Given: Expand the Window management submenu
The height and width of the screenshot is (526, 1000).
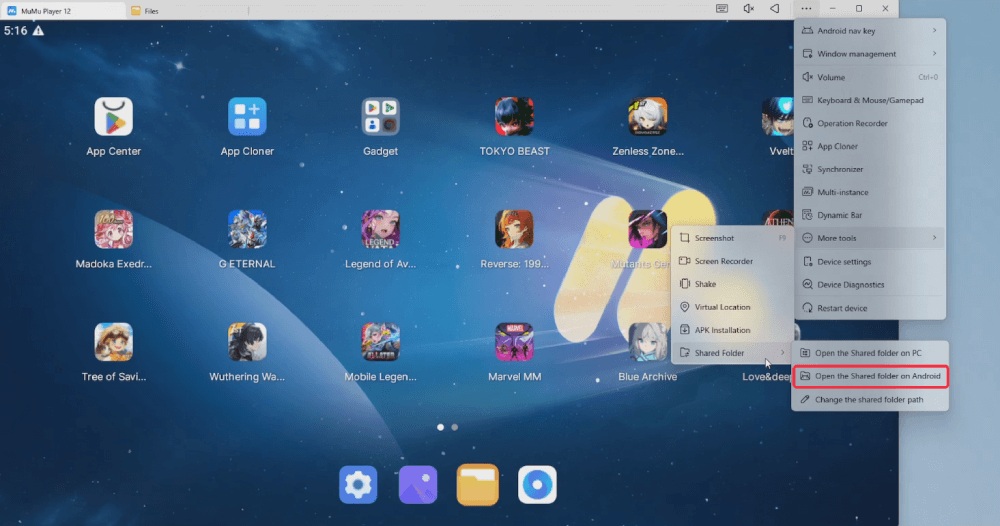Looking at the screenshot, I should click(x=871, y=54).
